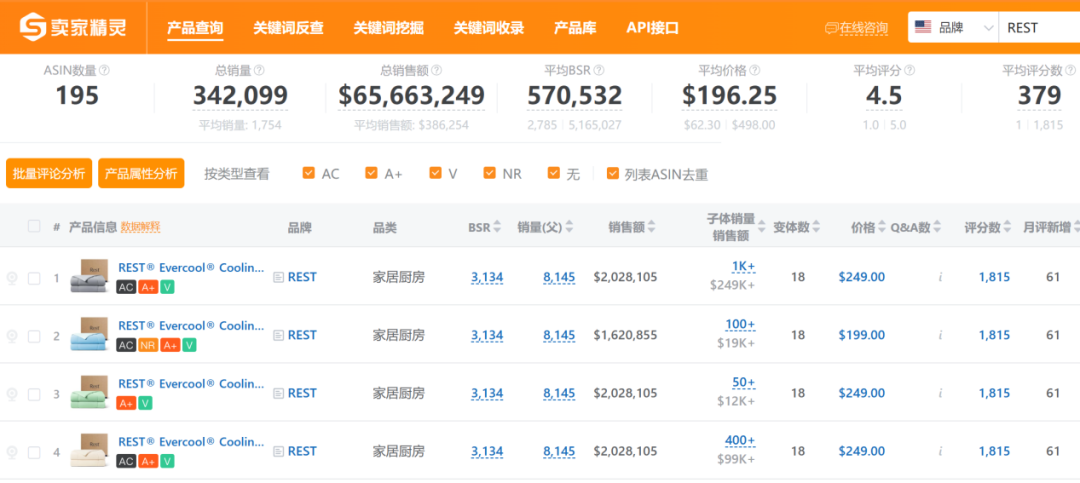Click Q&A info icon in row 2

(x=940, y=335)
